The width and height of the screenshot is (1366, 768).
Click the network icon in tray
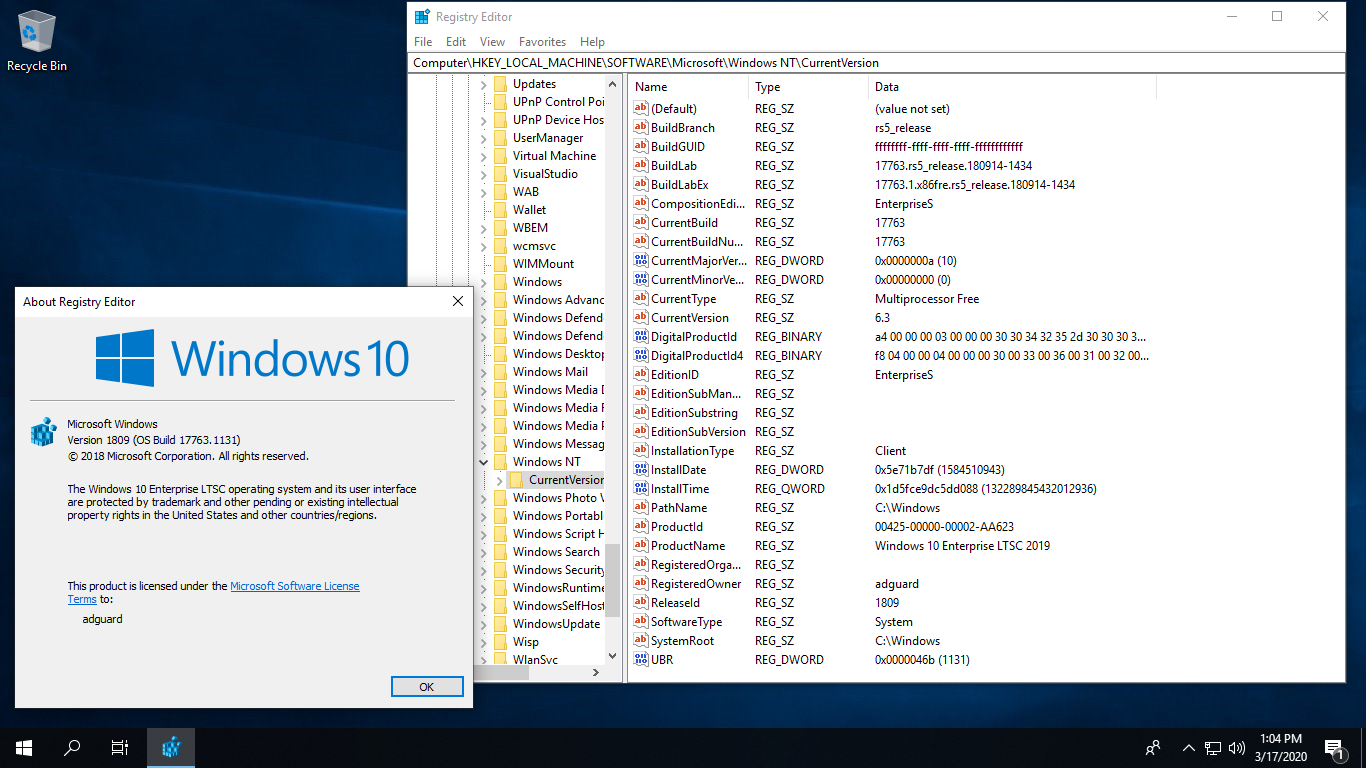coord(1213,747)
